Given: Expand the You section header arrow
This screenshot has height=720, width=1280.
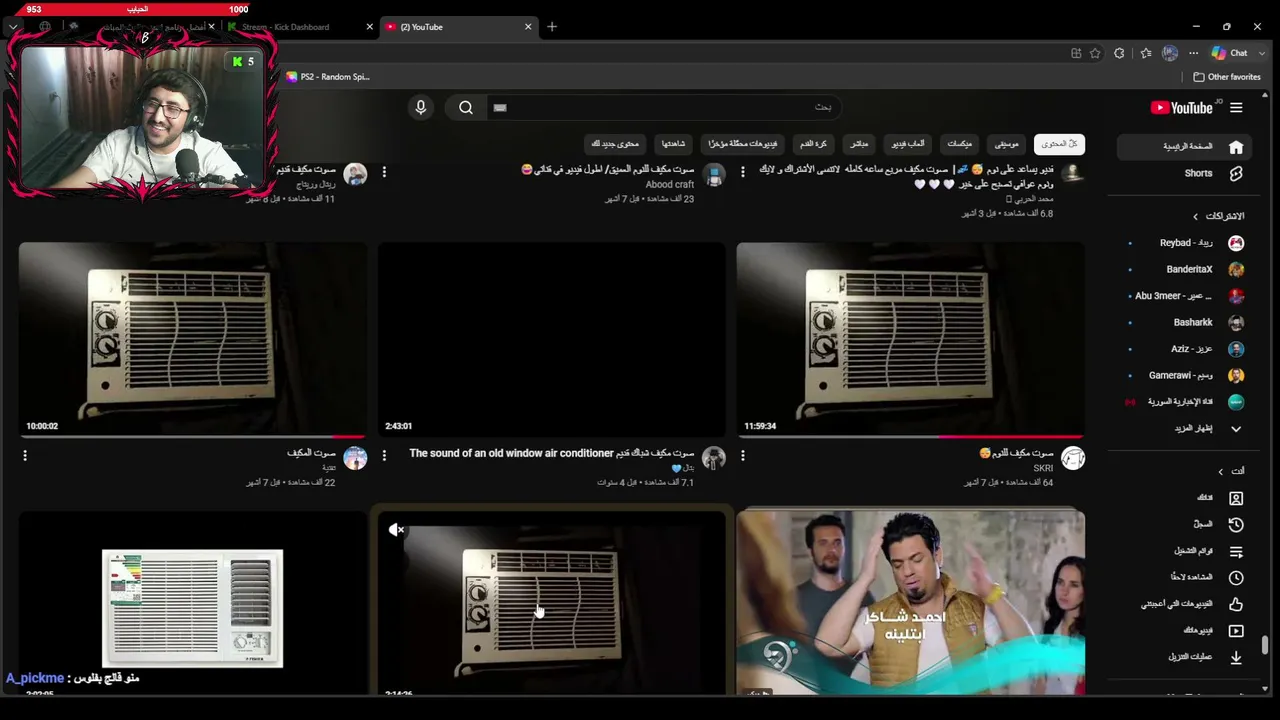Looking at the screenshot, I should pyautogui.click(x=1220, y=471).
